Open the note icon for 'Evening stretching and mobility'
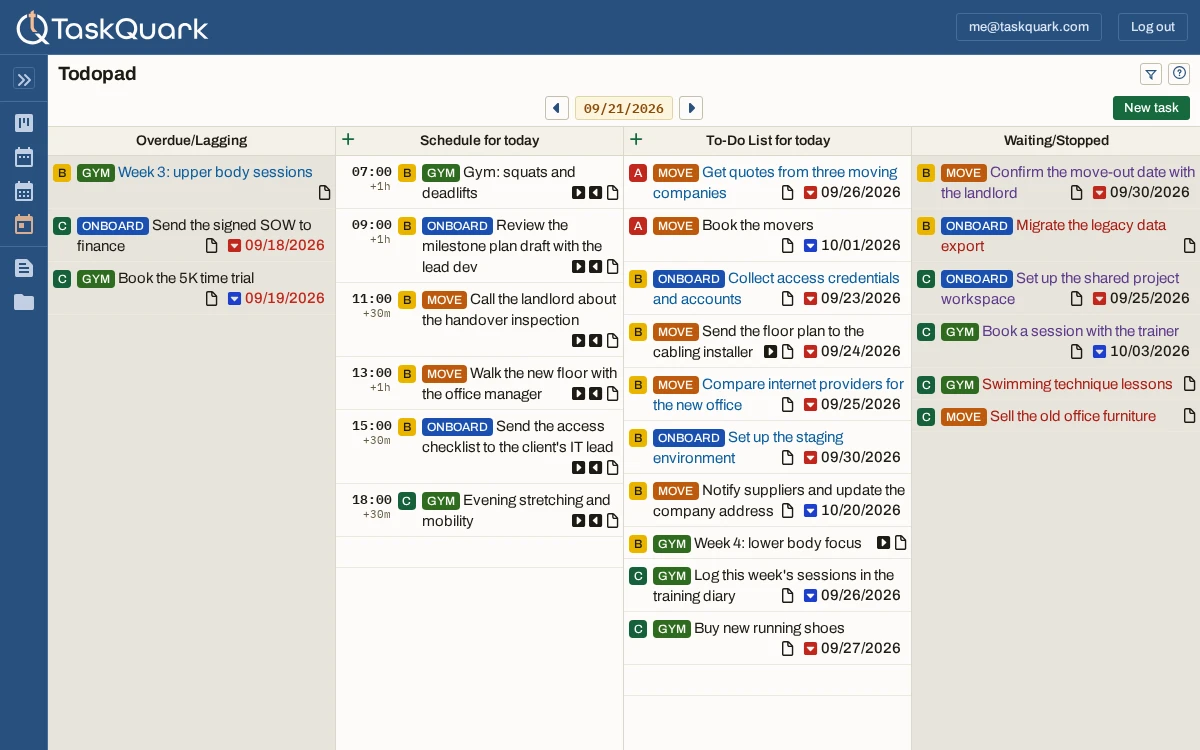This screenshot has width=1200, height=750. (613, 521)
